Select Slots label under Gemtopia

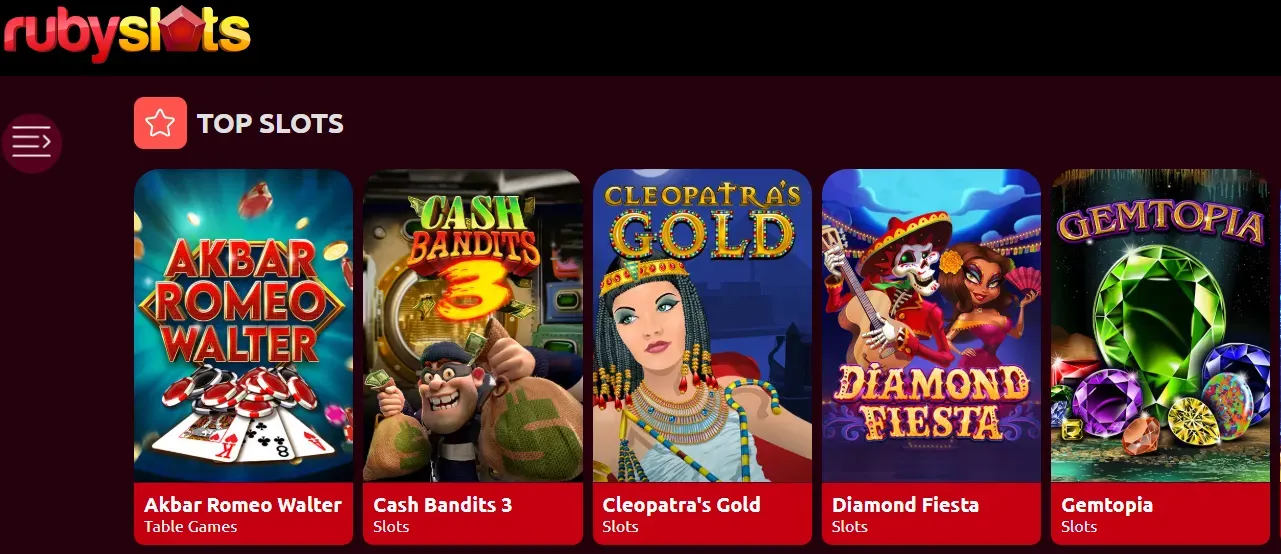(x=1079, y=527)
